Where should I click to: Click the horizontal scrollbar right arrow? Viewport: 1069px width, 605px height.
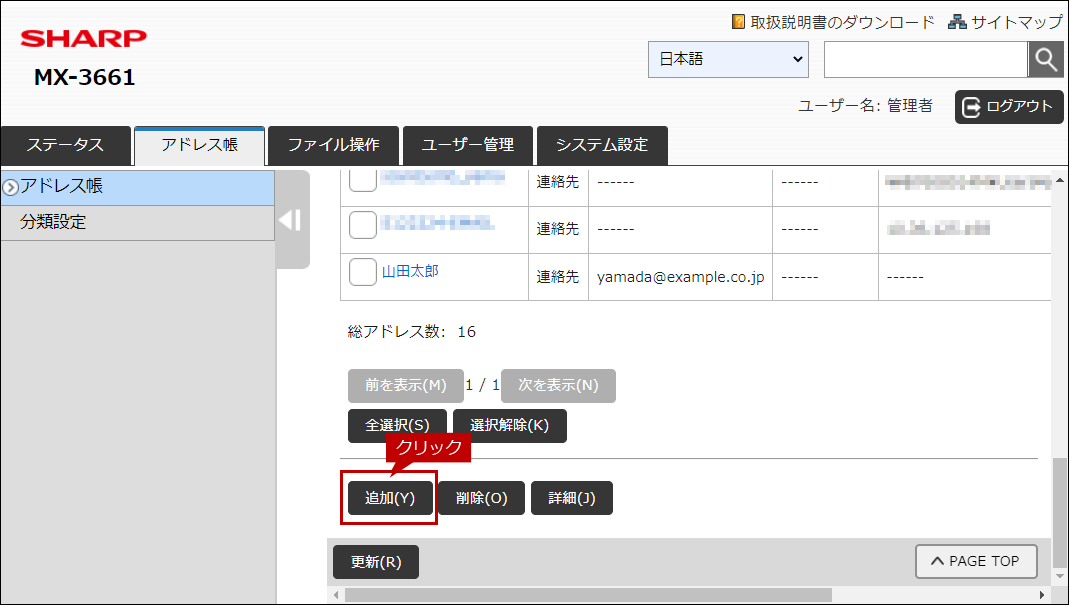click(1042, 595)
